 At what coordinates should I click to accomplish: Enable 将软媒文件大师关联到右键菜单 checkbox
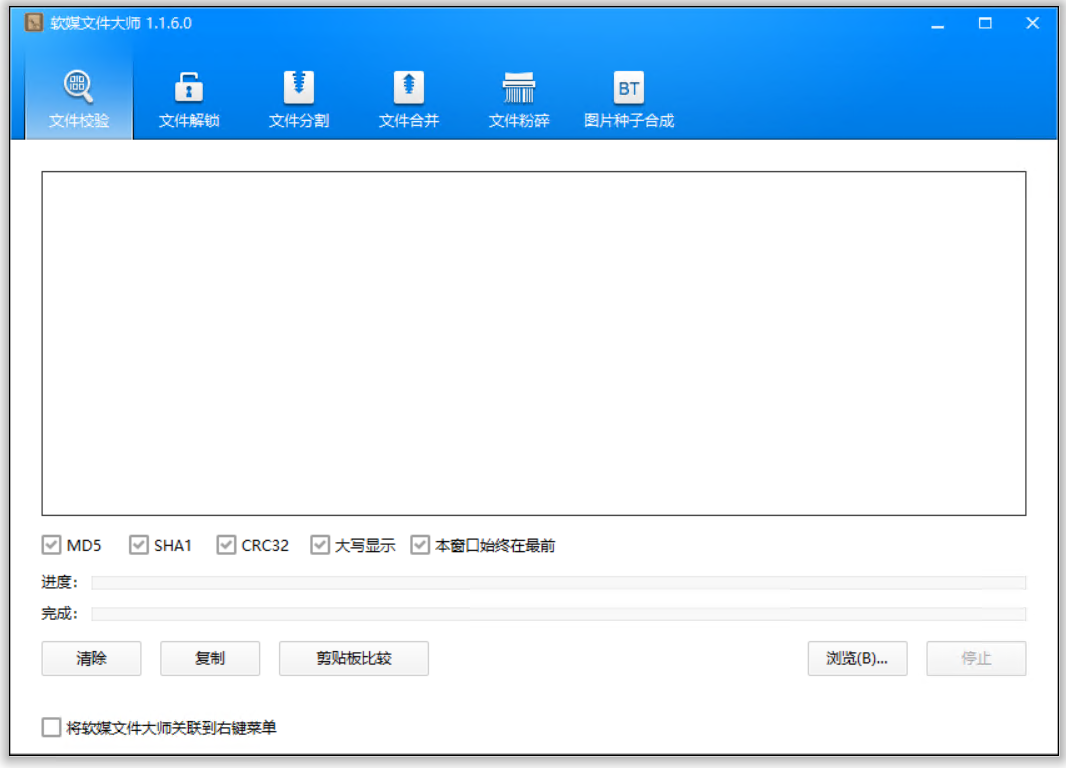tap(51, 727)
